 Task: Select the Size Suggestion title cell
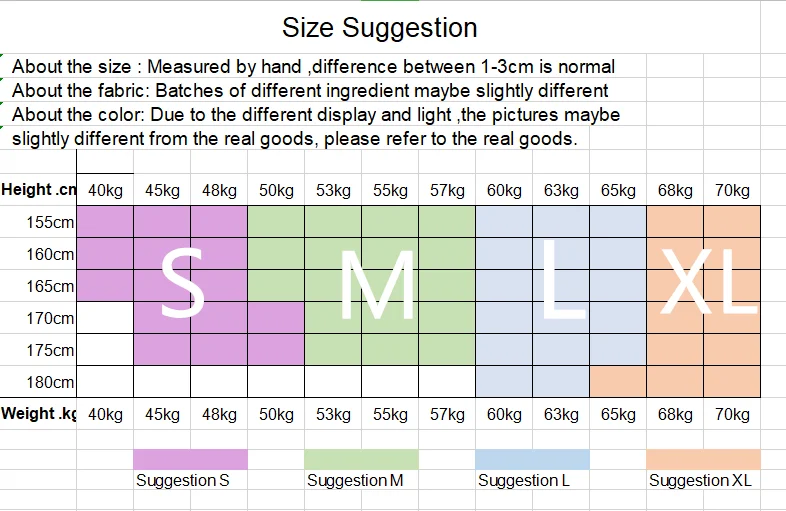(x=379, y=27)
